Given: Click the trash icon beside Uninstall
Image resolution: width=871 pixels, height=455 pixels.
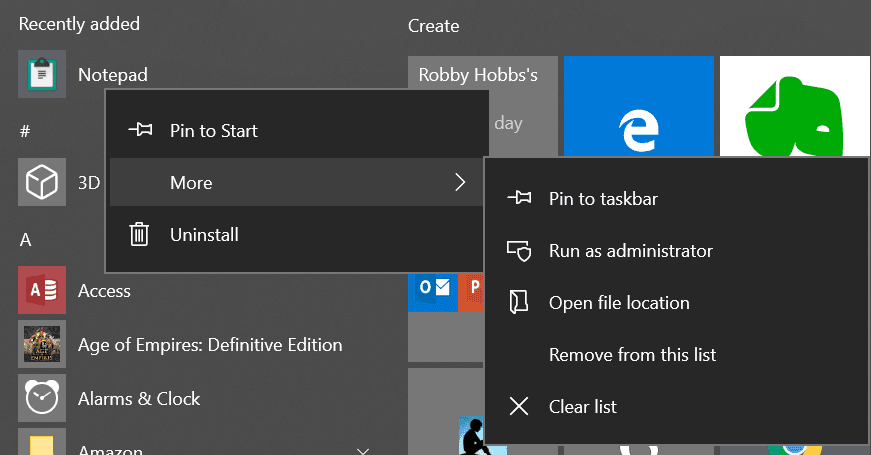Looking at the screenshot, I should 139,234.
